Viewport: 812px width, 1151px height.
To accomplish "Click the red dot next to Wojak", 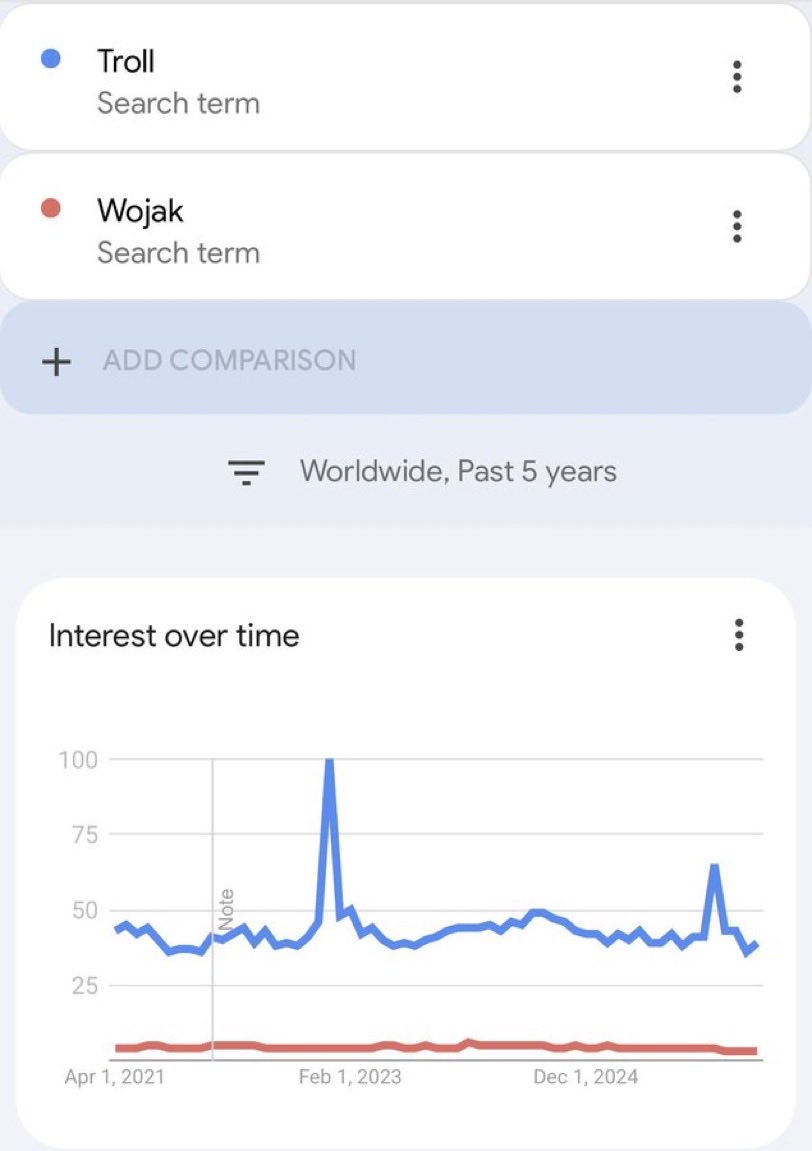I will 50,209.
